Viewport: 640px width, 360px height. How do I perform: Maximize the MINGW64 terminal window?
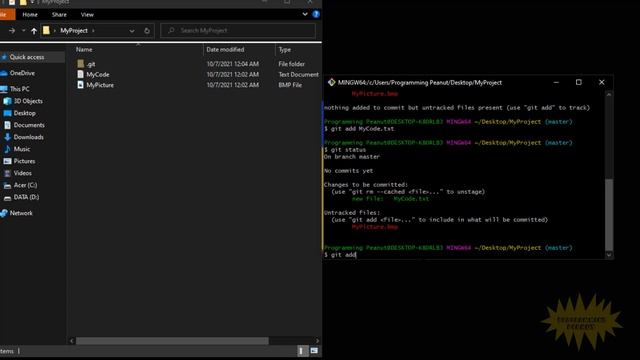578,82
